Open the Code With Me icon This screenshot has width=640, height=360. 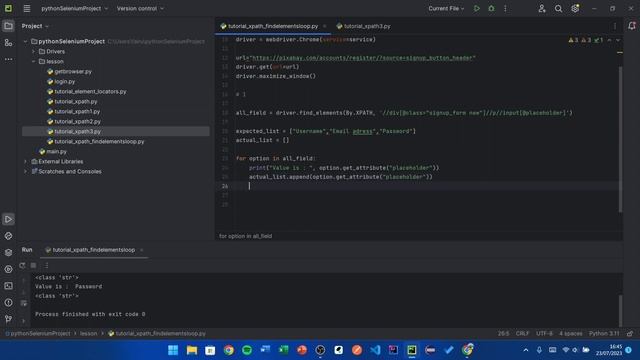pyautogui.click(x=542, y=8)
